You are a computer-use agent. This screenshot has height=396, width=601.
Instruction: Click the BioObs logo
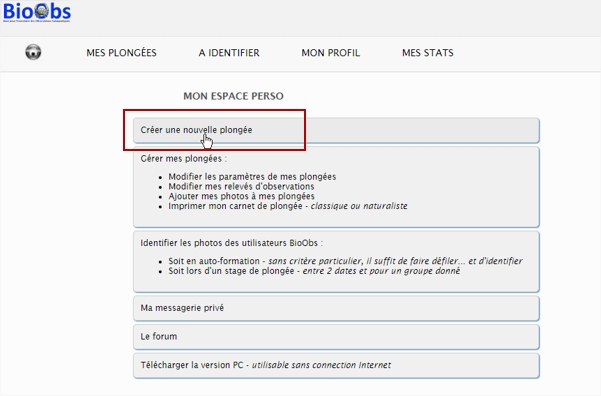[x=37, y=12]
